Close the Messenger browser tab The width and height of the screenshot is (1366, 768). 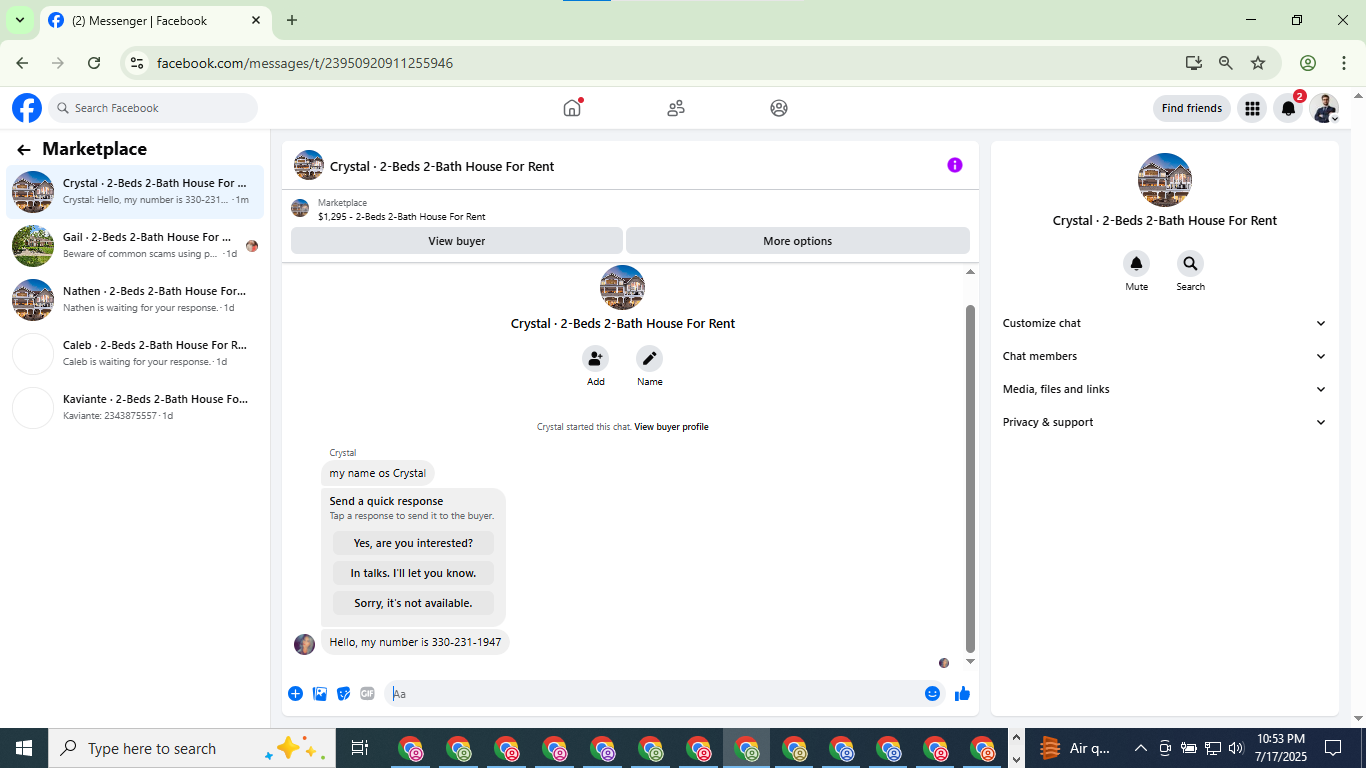click(x=256, y=20)
